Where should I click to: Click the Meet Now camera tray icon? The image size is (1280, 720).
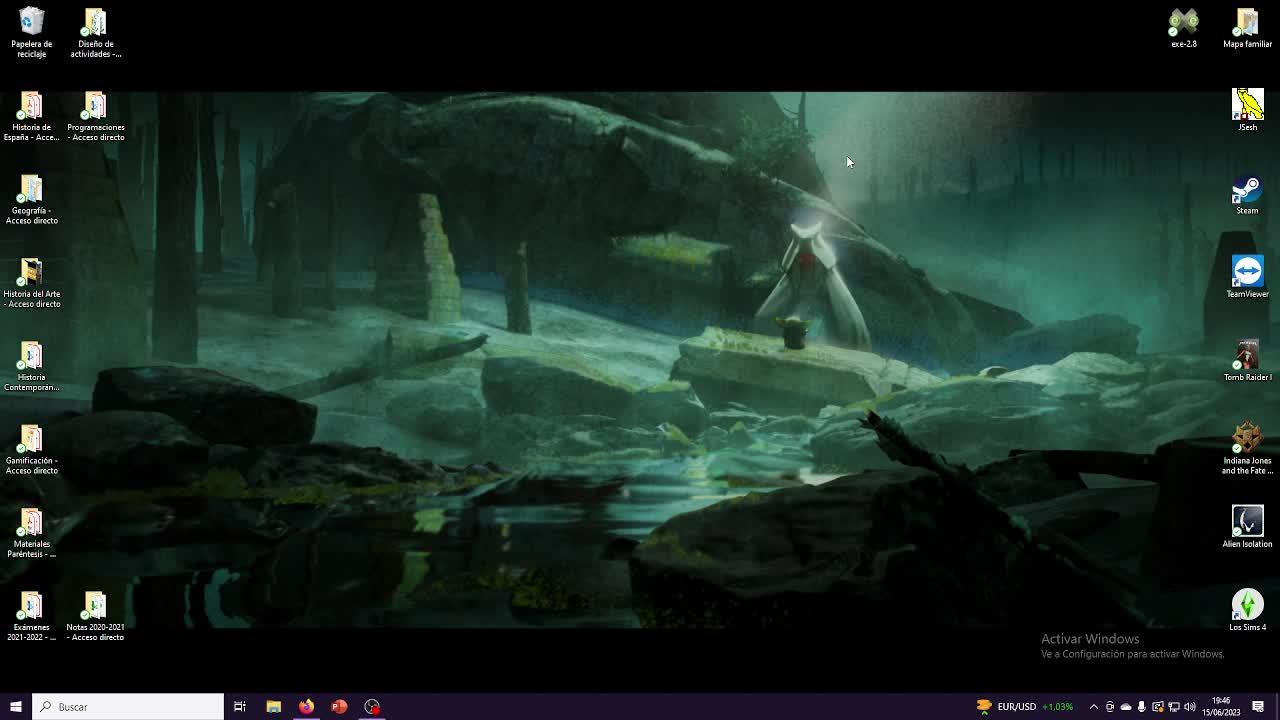(1110, 707)
